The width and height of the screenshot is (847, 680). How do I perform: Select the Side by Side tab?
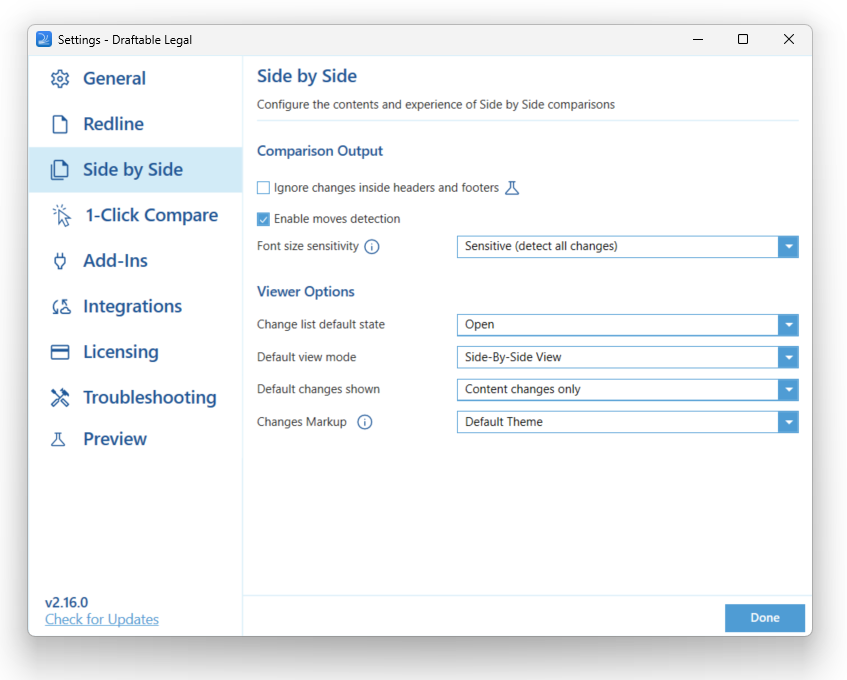point(136,170)
